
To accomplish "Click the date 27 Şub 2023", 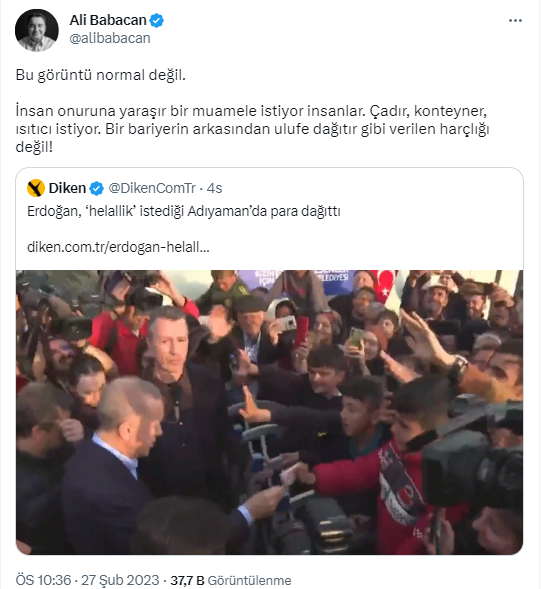I will click(x=120, y=580).
